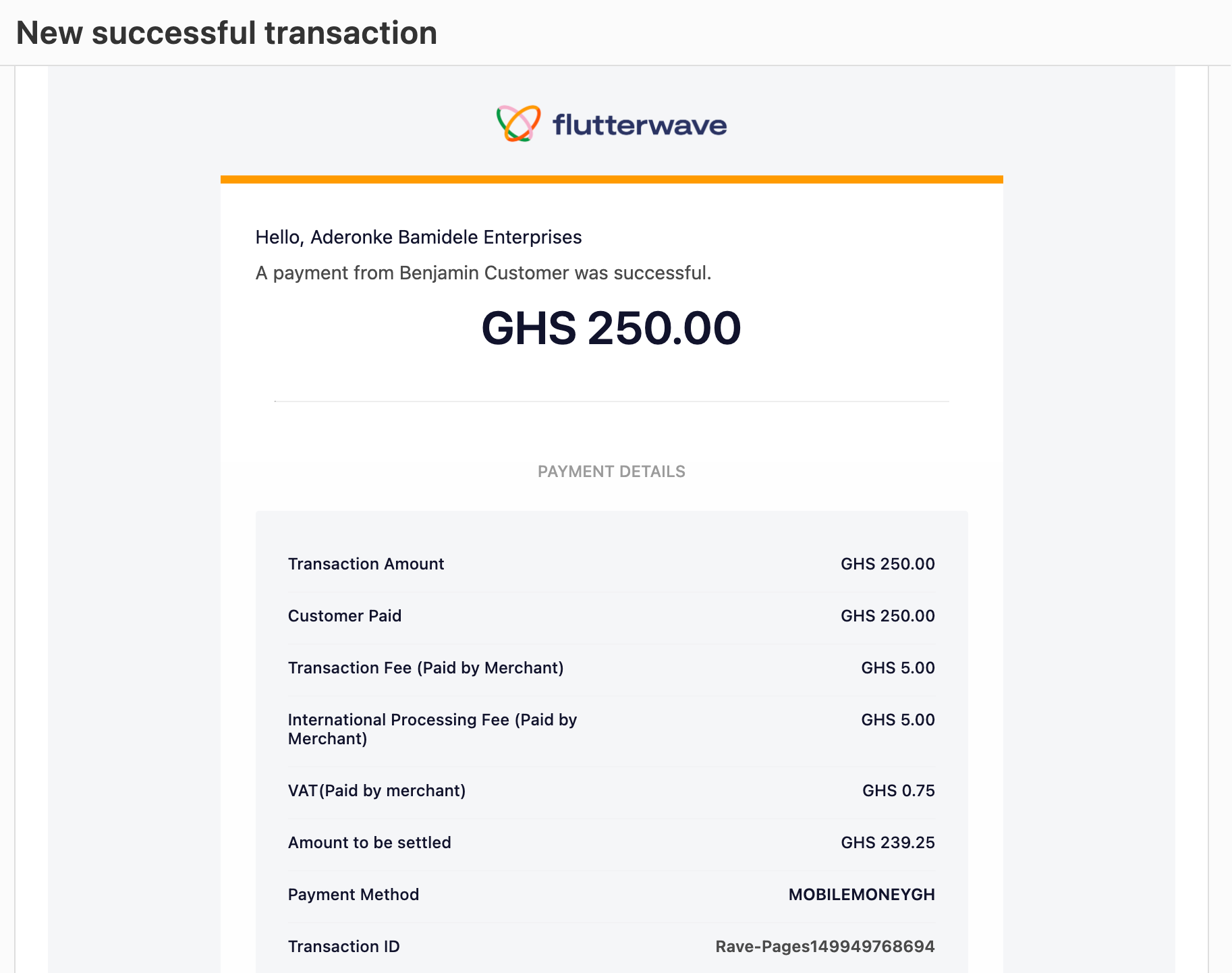
Task: Select the large GHS 250.00 amount
Action: [x=611, y=329]
